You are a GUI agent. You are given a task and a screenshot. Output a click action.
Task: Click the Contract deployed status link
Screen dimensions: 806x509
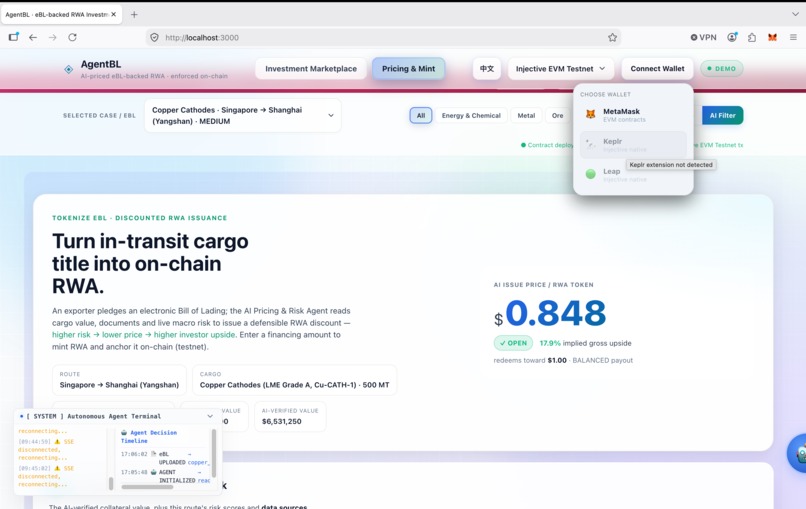[x=547, y=145]
